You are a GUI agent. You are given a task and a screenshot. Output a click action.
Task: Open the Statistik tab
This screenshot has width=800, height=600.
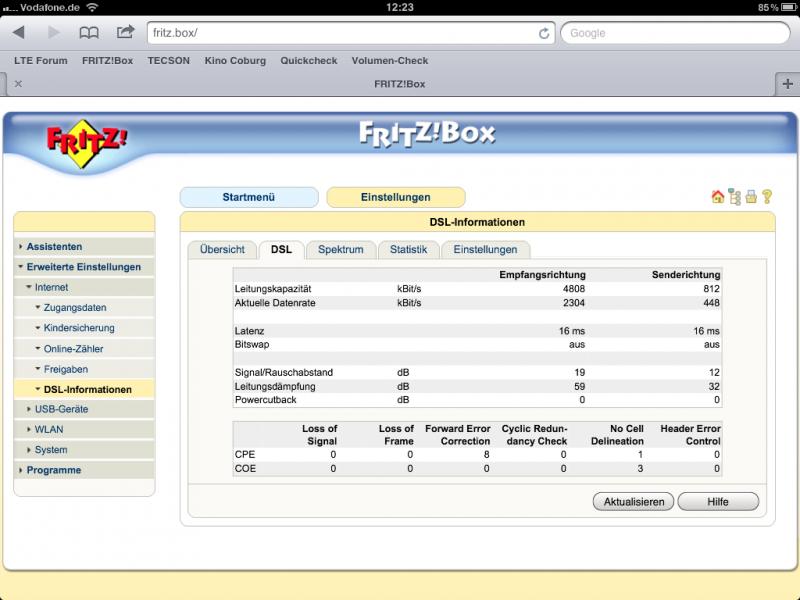408,249
